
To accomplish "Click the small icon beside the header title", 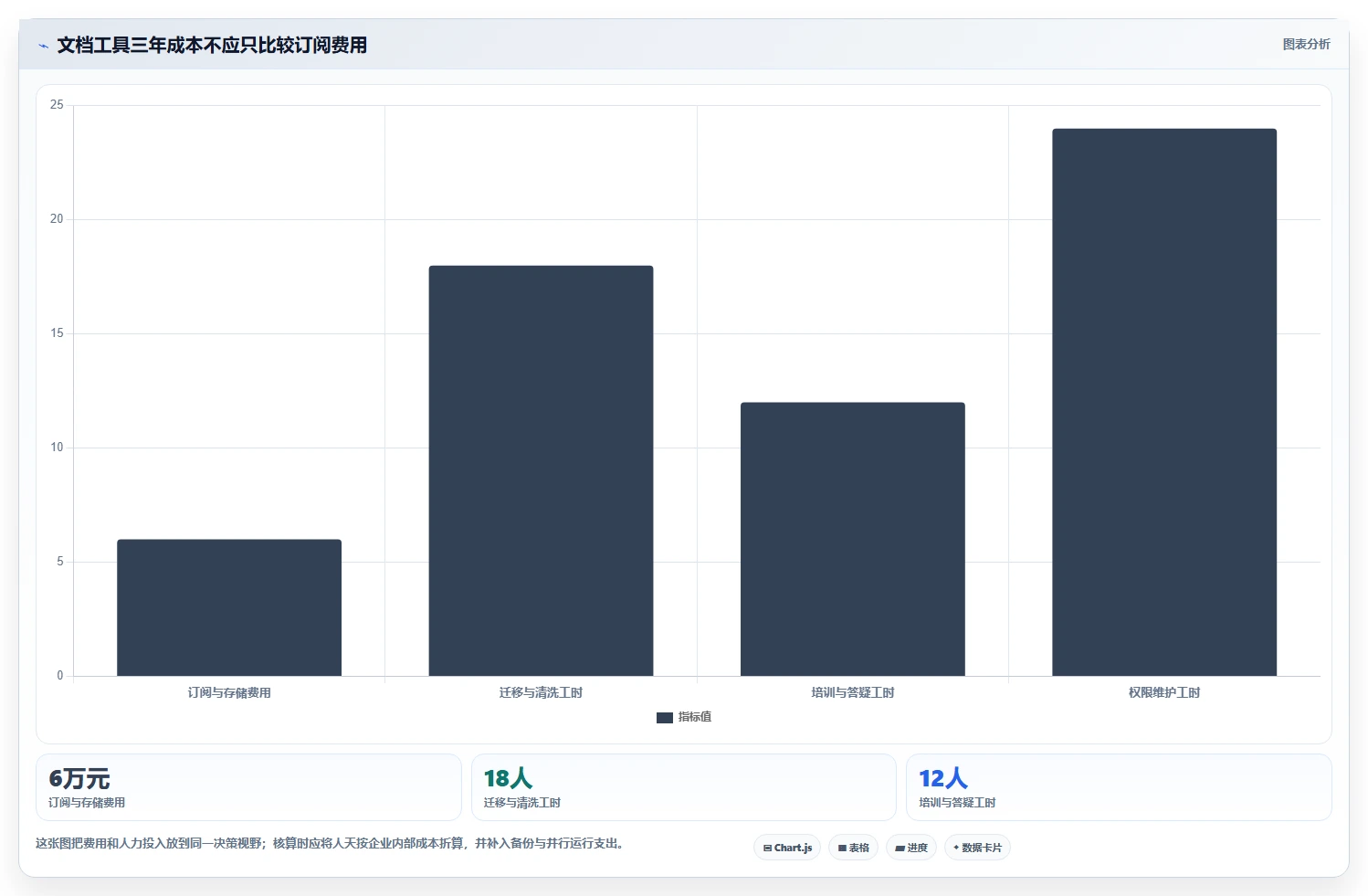I will click(43, 46).
